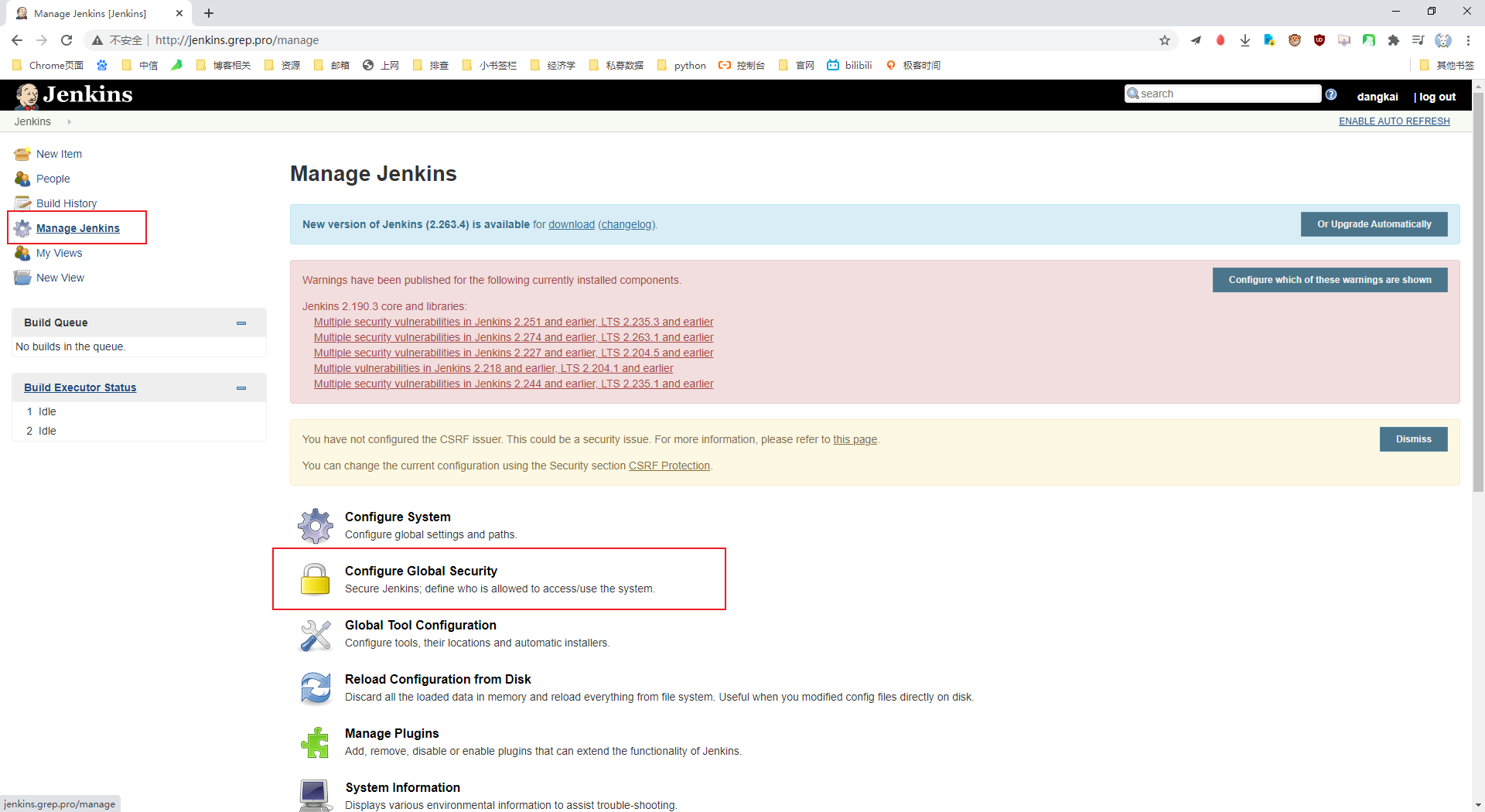Open vulnerabilities link for Jenkins 2.251 and earlier
This screenshot has height=812, width=1485.
click(x=514, y=322)
